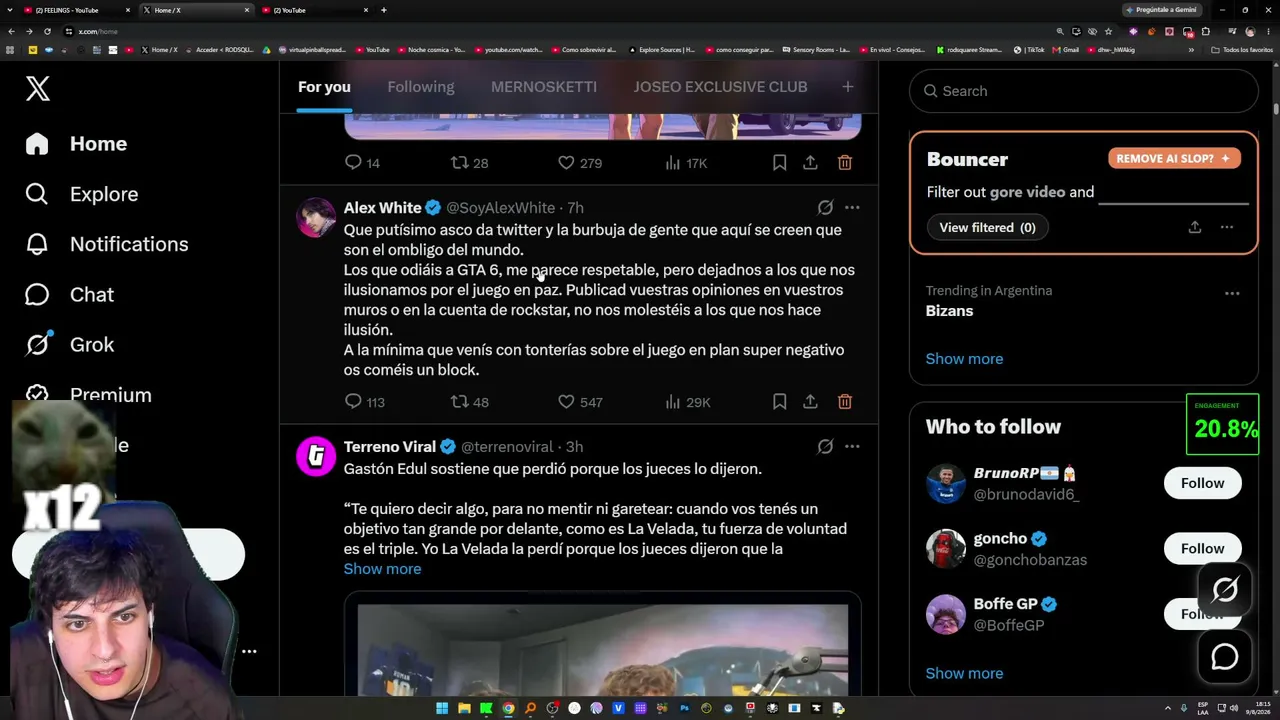
Task: Add a new timeline tab with plus
Action: pyautogui.click(x=848, y=87)
